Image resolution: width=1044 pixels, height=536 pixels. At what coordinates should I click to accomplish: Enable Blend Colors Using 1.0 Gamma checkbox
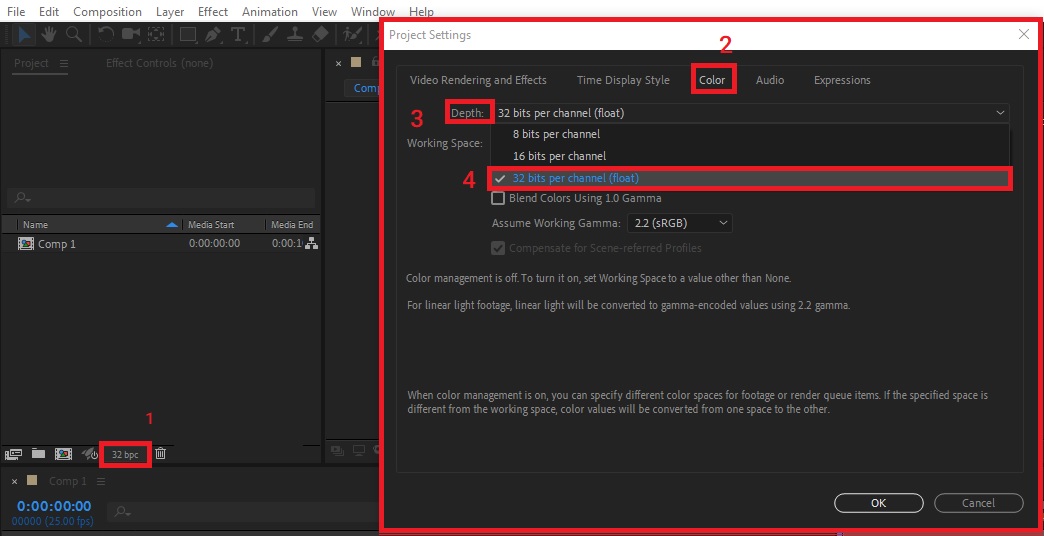499,198
